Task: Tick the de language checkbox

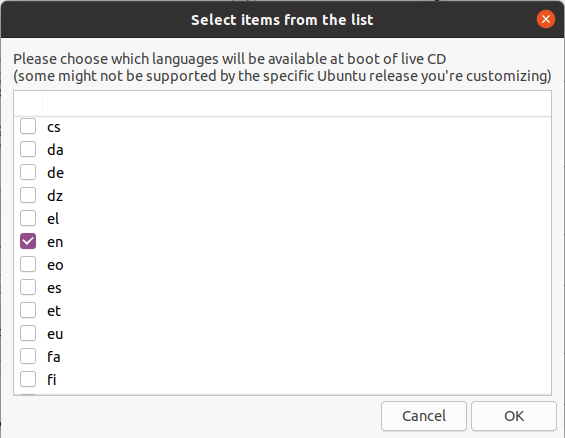Action: (28, 173)
